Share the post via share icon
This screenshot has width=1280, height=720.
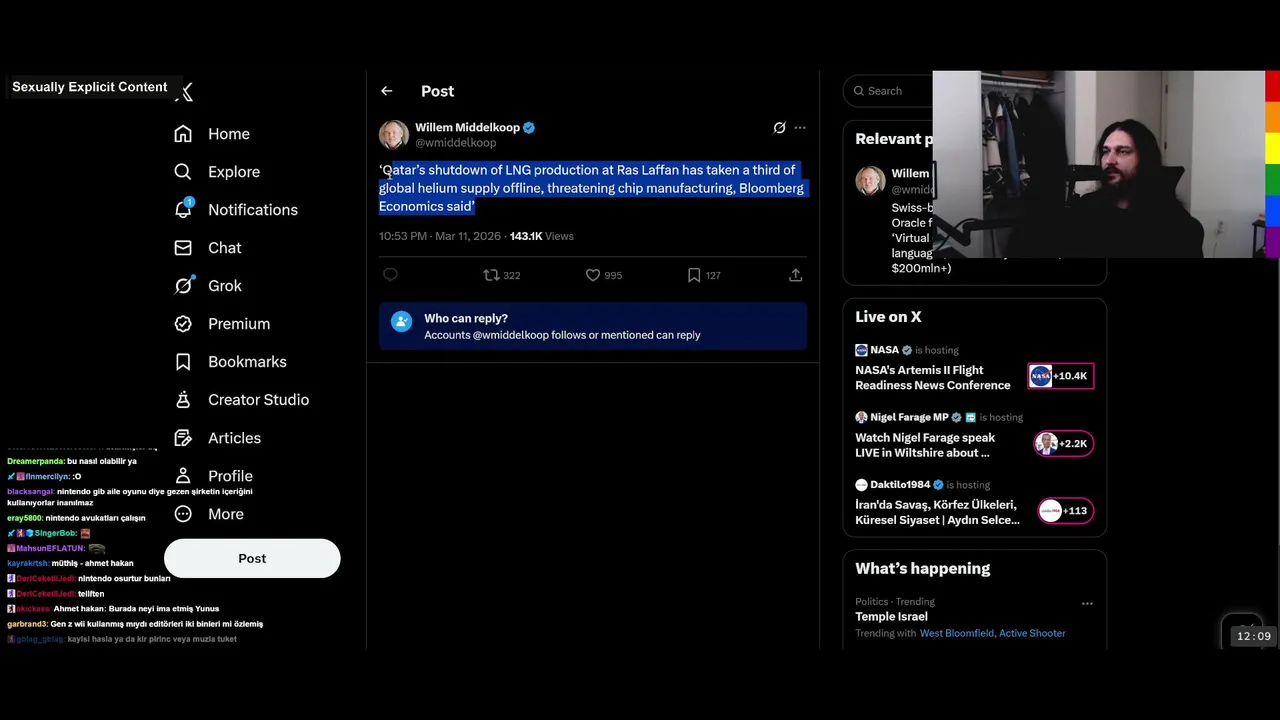coord(796,275)
